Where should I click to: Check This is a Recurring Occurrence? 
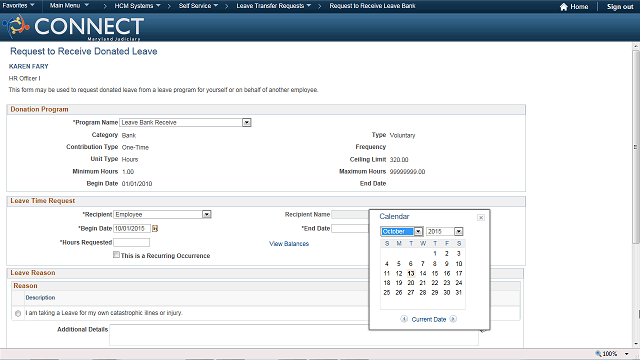pos(116,255)
